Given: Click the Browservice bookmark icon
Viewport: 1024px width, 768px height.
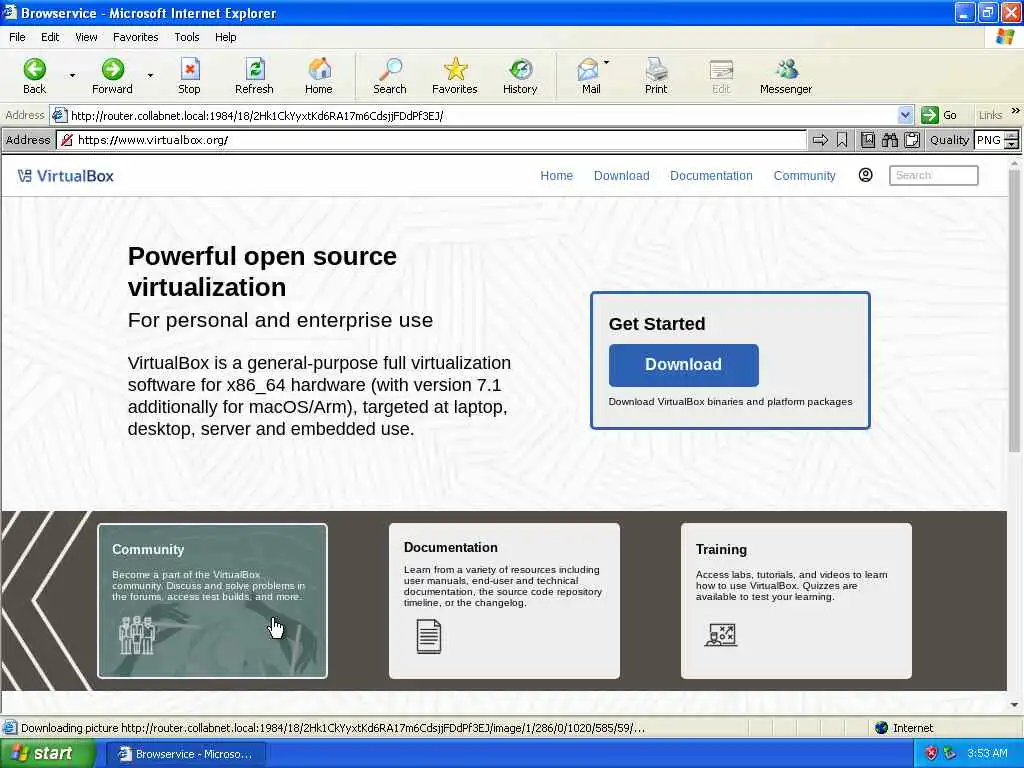Looking at the screenshot, I should point(842,140).
